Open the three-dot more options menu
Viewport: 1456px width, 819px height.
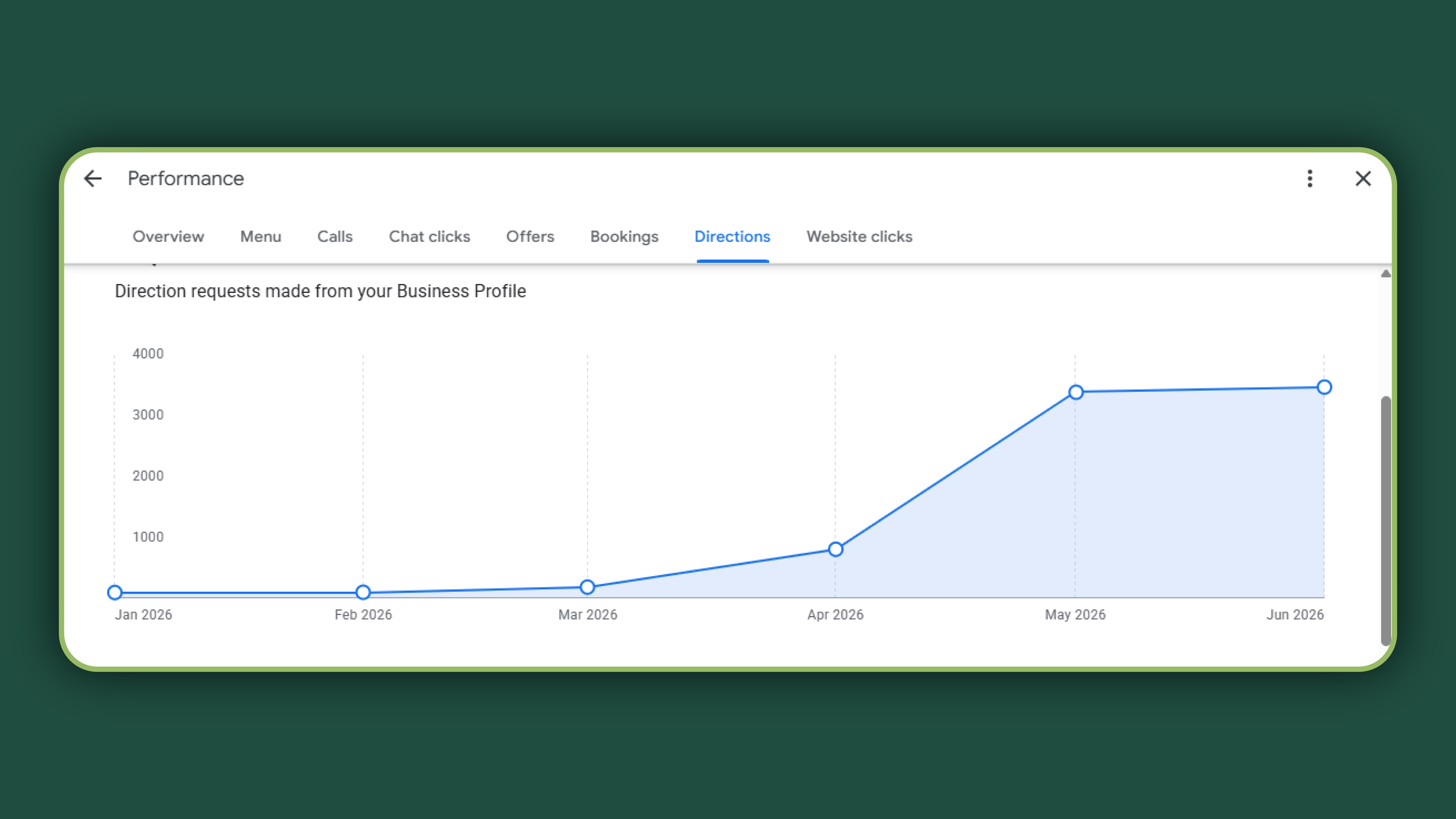point(1310,179)
